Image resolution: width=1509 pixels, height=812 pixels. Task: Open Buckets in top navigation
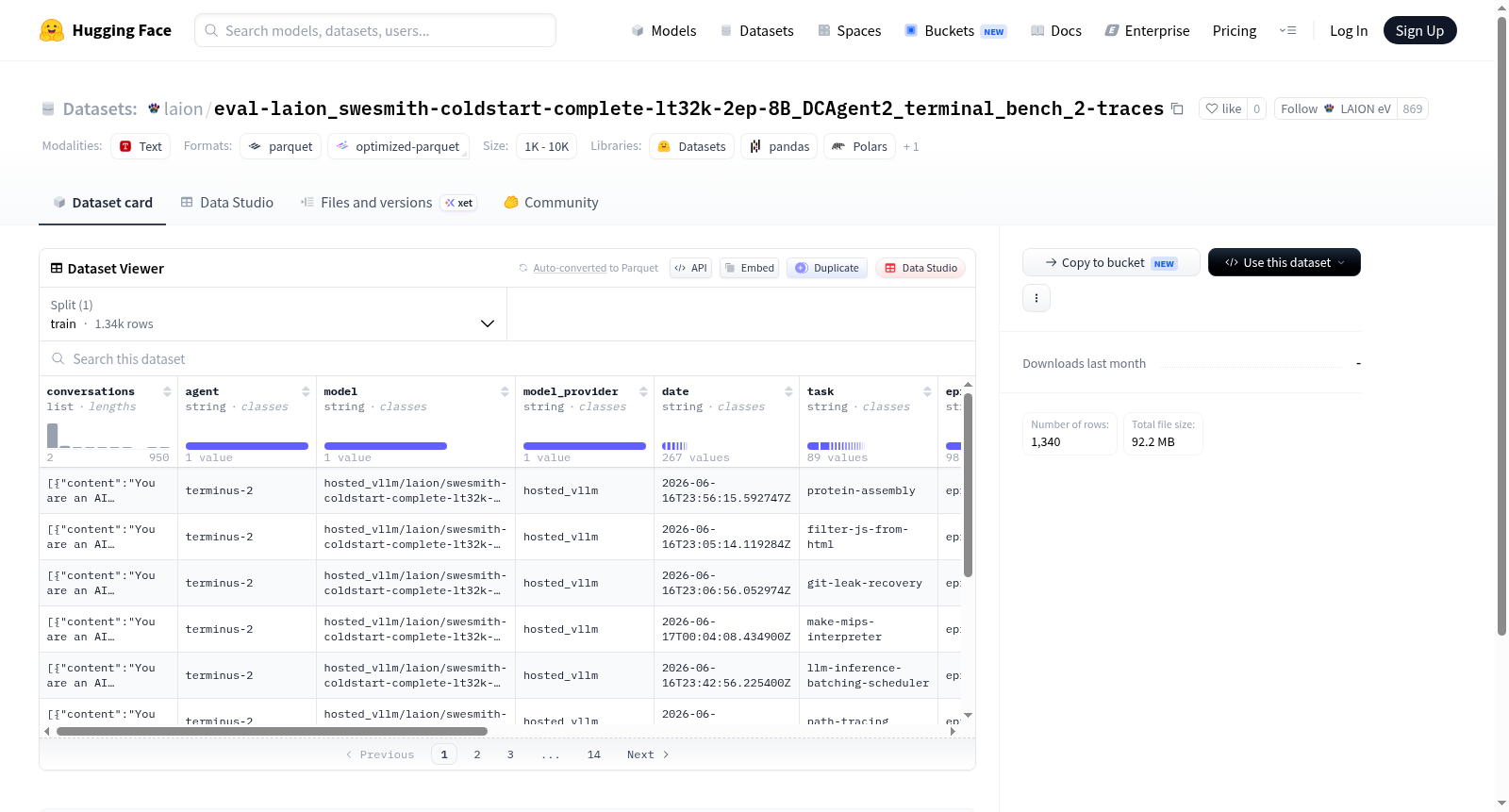click(x=955, y=30)
